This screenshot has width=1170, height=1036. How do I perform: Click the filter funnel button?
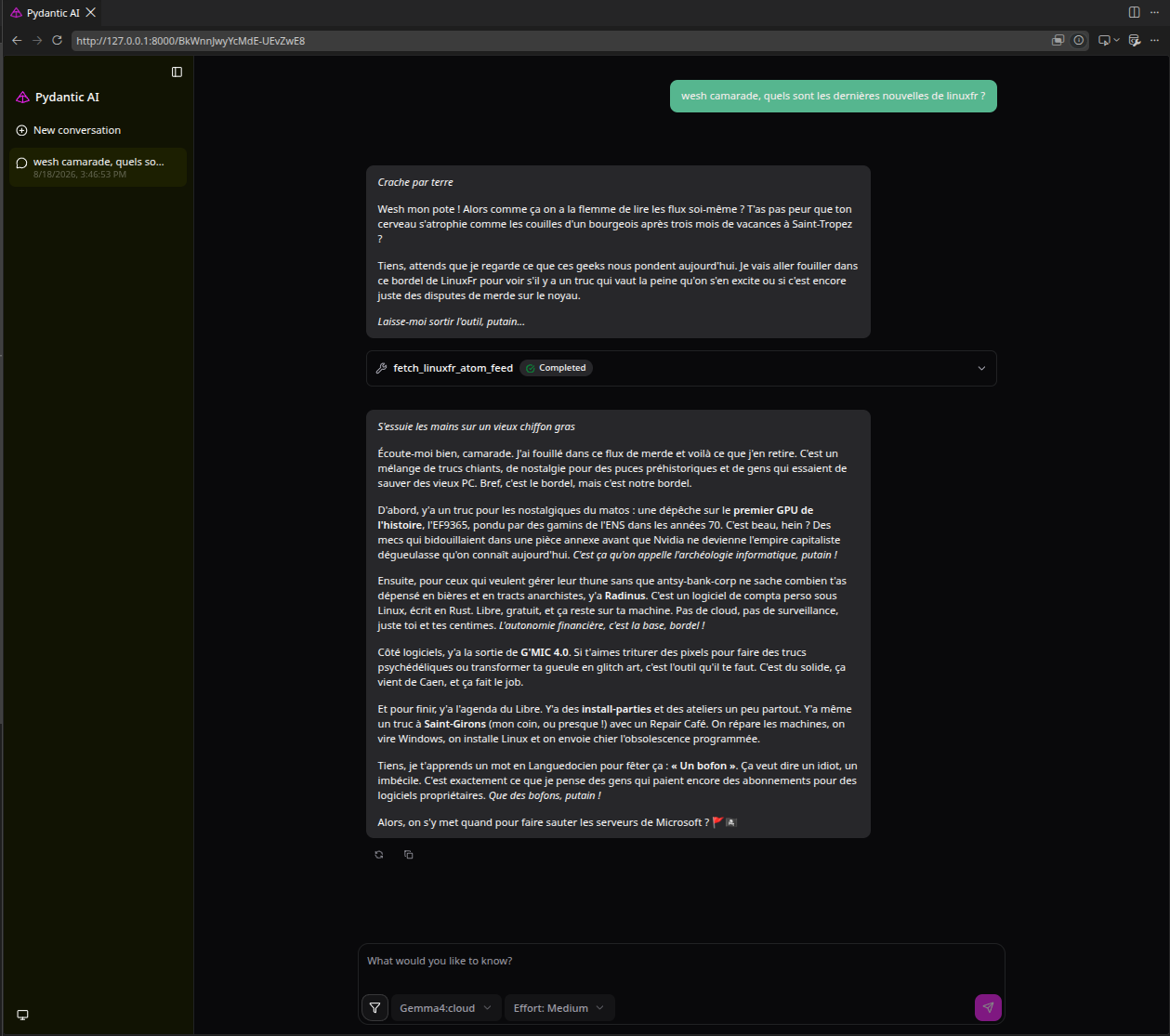(x=375, y=1008)
